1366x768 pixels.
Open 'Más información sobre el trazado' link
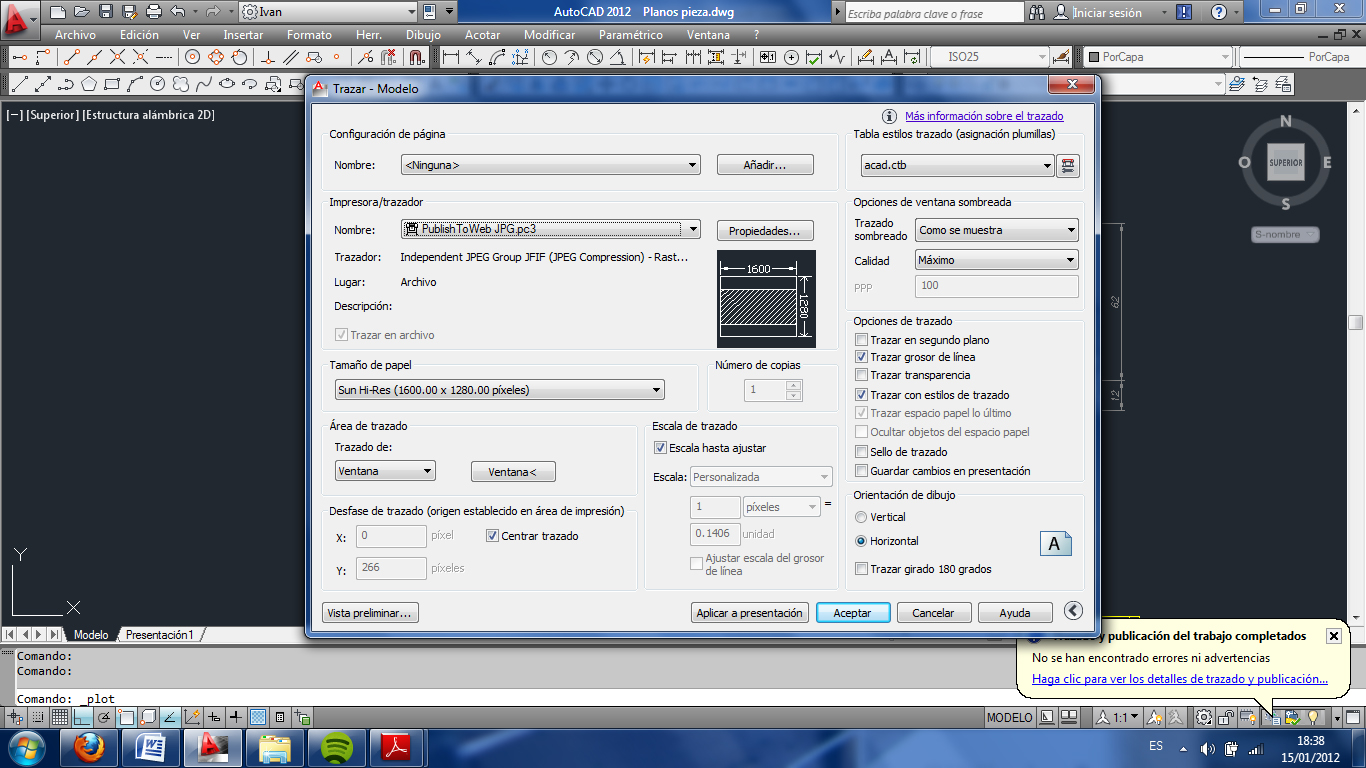click(x=984, y=116)
